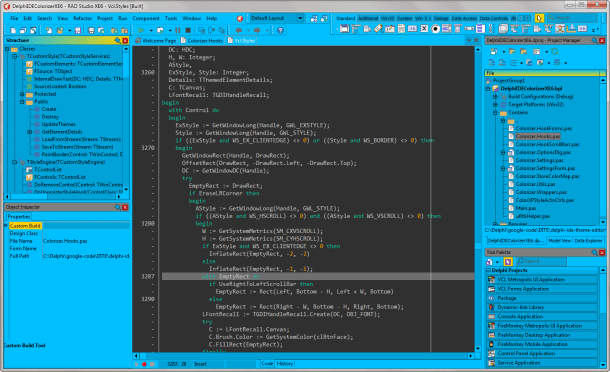Select the Additional component palette tab
This screenshot has height=372, width=610.
tap(368, 18)
